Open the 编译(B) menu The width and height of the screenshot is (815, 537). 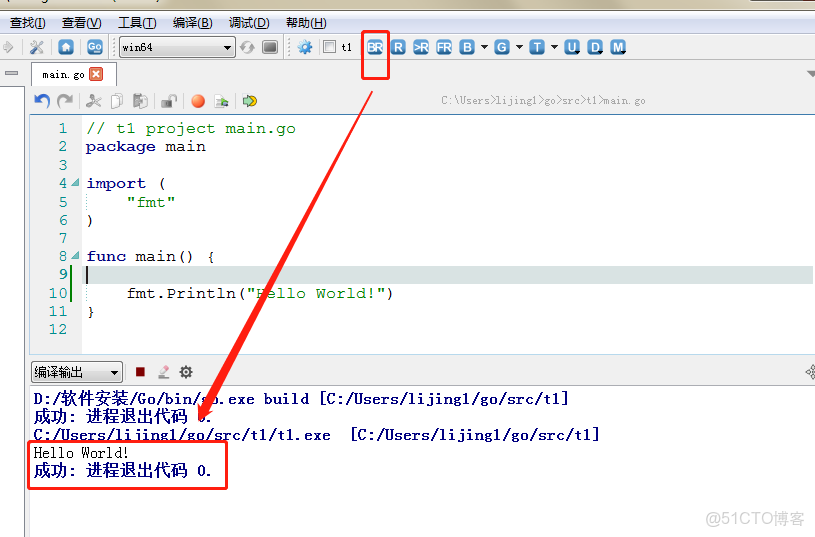pos(192,23)
